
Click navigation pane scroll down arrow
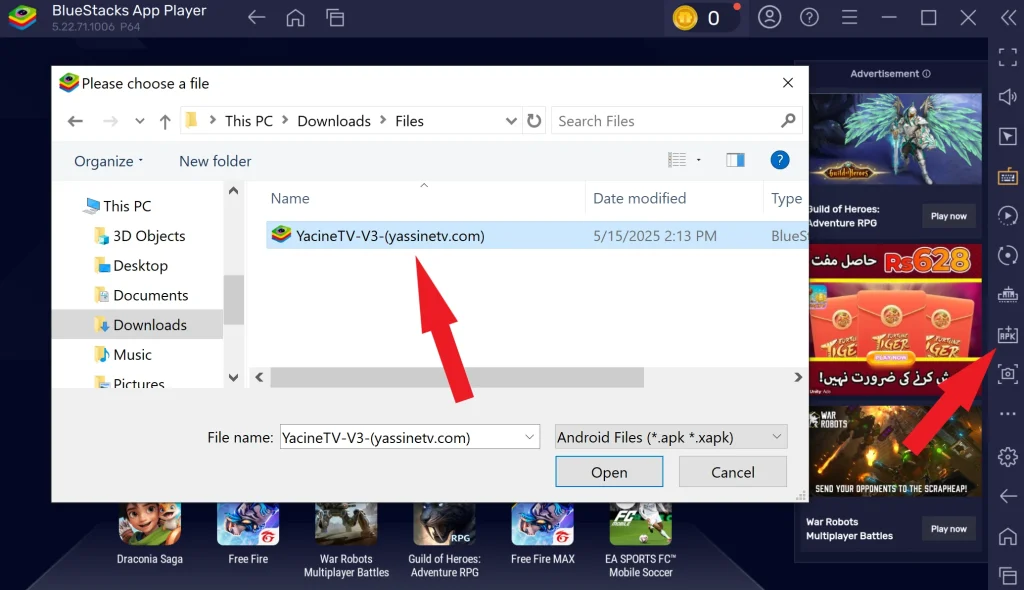(233, 378)
